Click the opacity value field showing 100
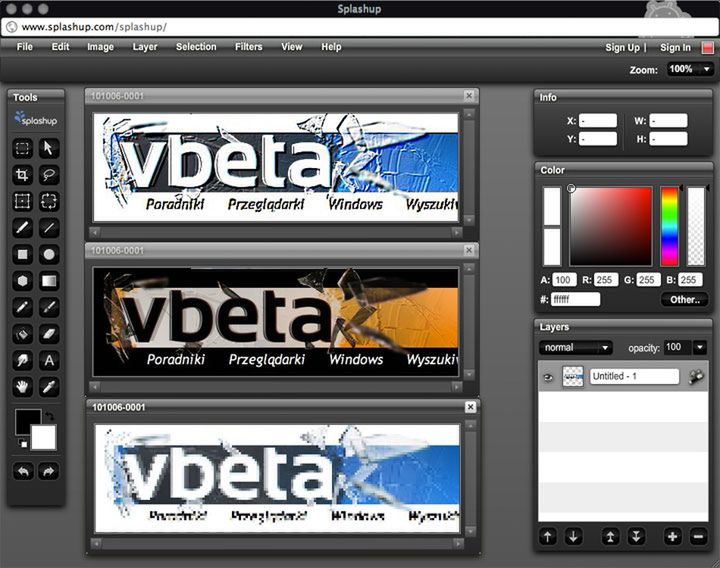 coord(677,348)
